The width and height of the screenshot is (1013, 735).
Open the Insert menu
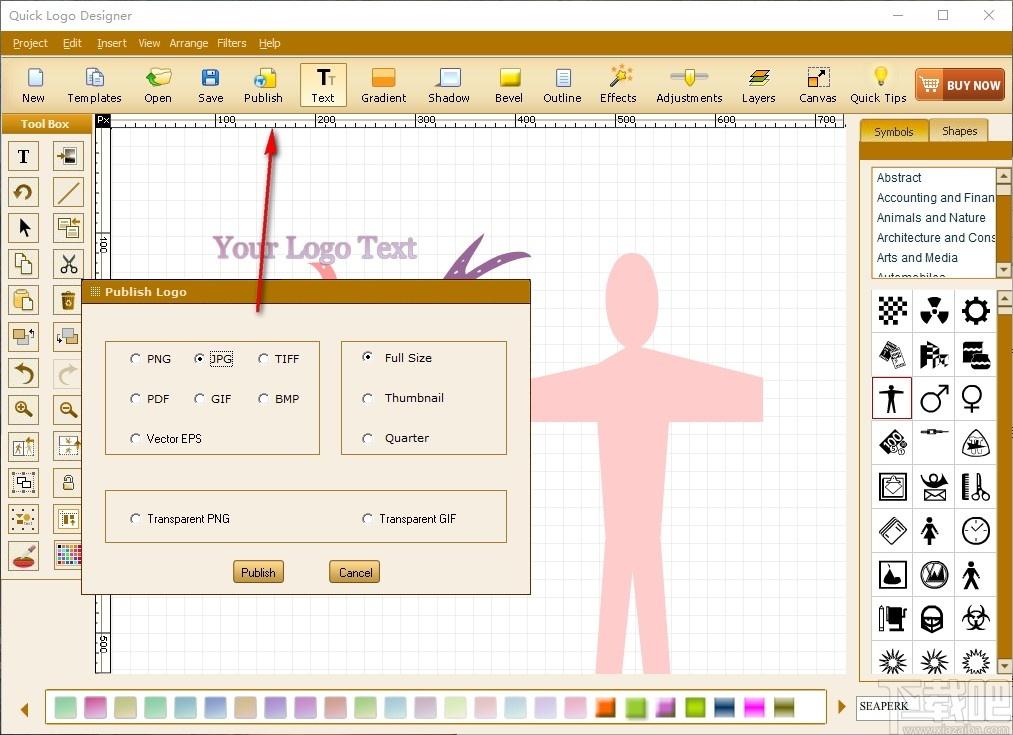pos(112,43)
